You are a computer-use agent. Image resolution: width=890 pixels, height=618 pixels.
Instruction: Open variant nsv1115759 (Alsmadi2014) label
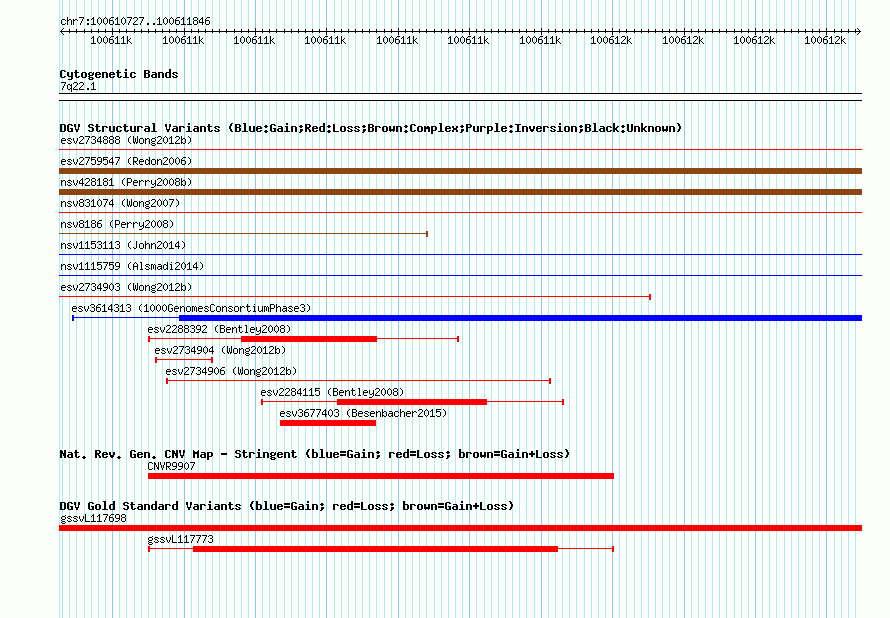tap(132, 266)
